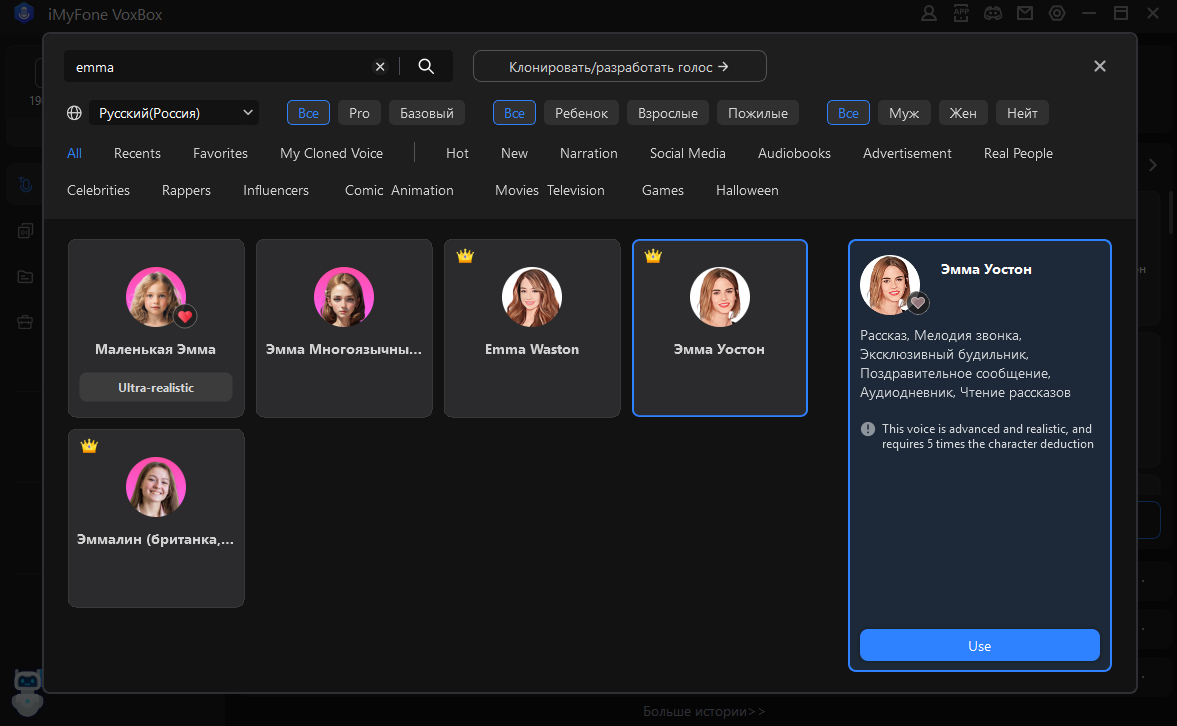Open the Narration category tab
Image resolution: width=1177 pixels, height=726 pixels.
coord(588,153)
